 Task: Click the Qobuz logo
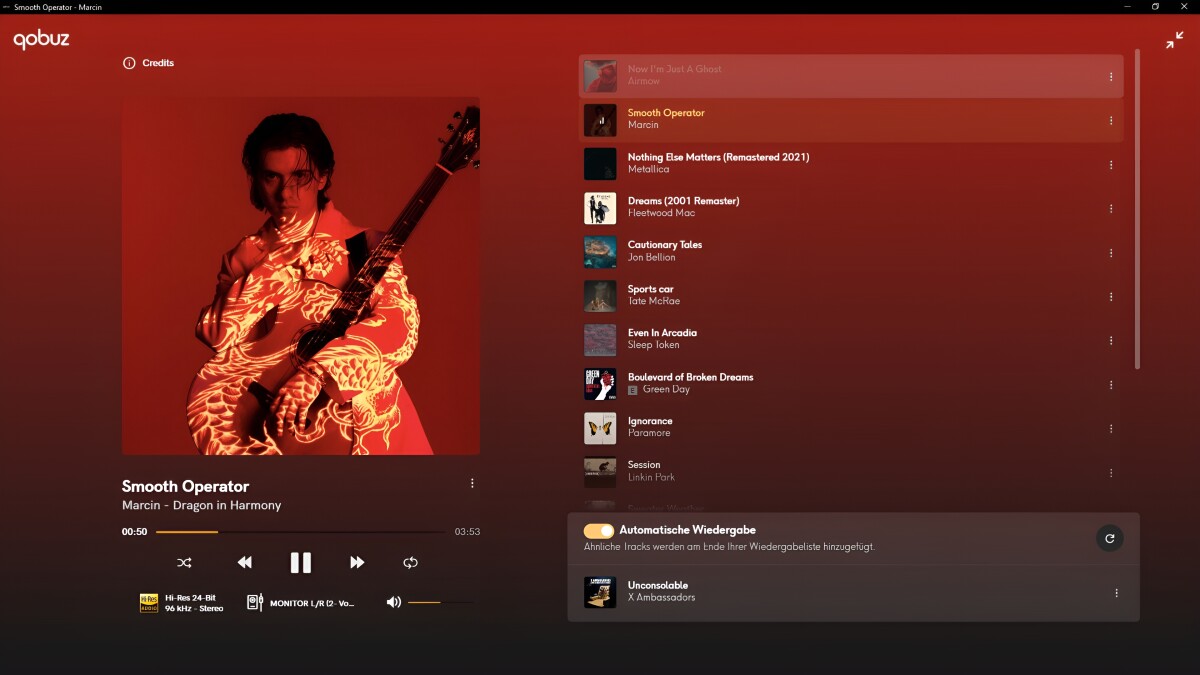40,41
